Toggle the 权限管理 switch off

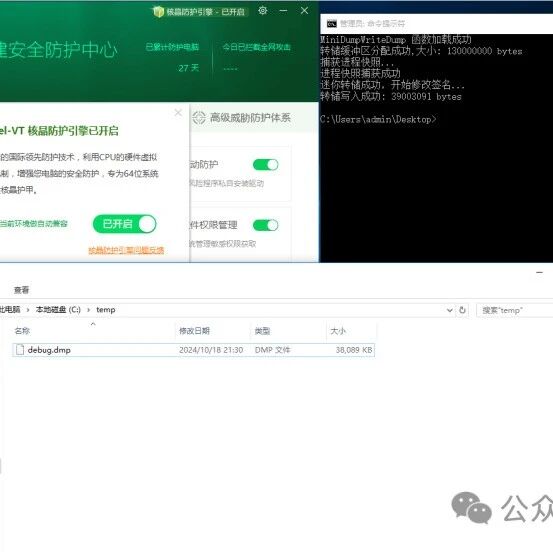266,225
